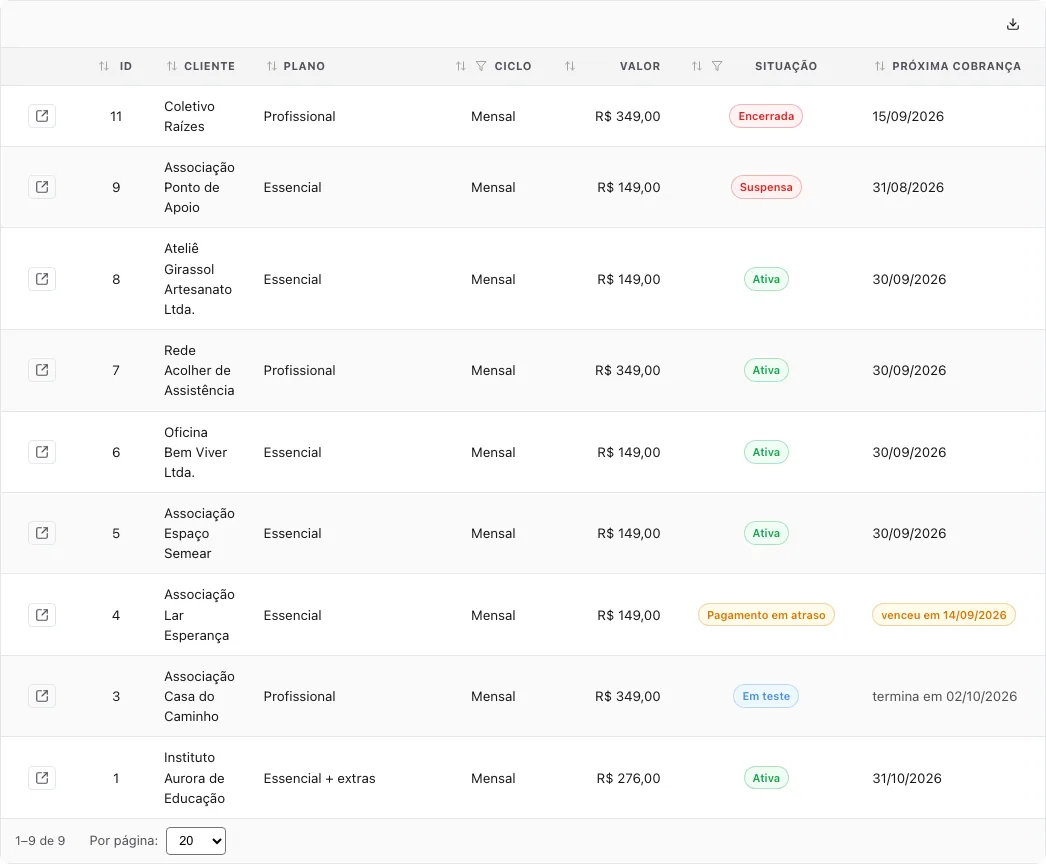Click R$ 349,00 value in Rede Acolher row
1046x864 pixels.
tap(628, 370)
